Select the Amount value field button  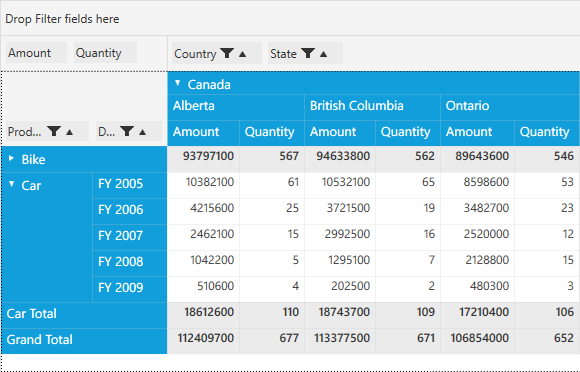pos(36,53)
